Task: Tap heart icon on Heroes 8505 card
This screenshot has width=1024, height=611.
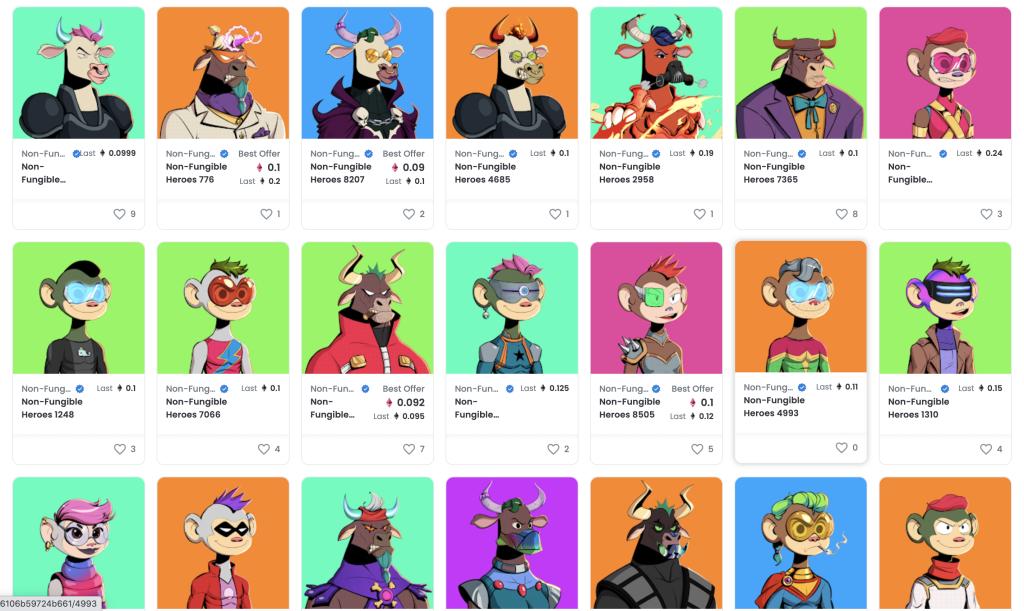Action: [x=697, y=448]
